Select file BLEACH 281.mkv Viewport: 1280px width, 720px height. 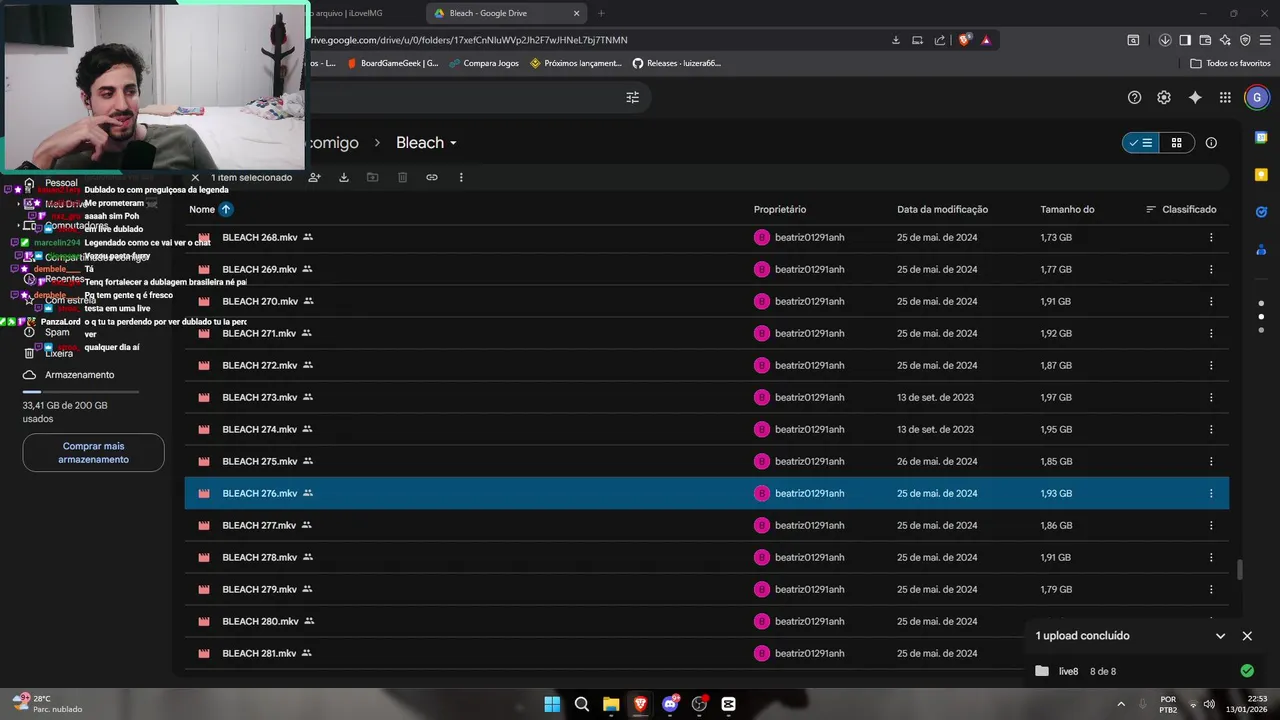(x=707, y=653)
